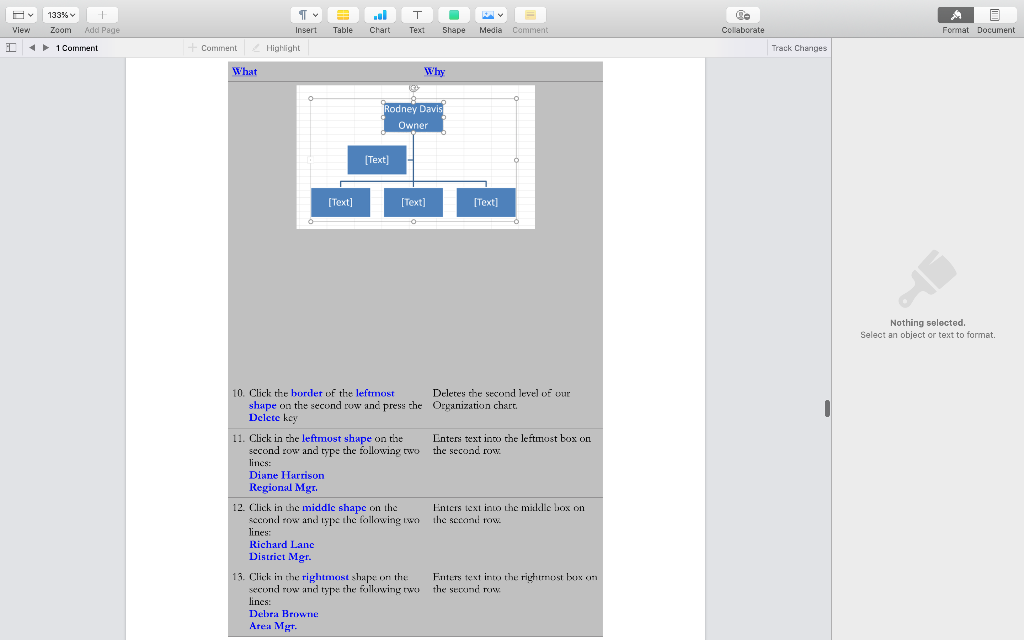Insert a Shape from toolbar

click(x=454, y=15)
